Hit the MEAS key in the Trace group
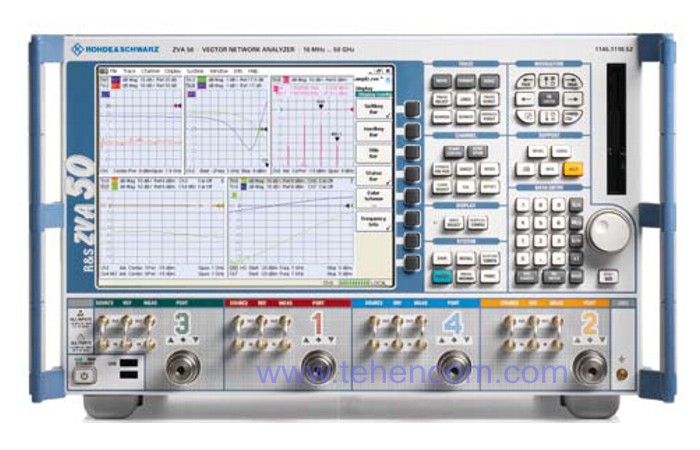The image size is (700, 450). [x=441, y=82]
